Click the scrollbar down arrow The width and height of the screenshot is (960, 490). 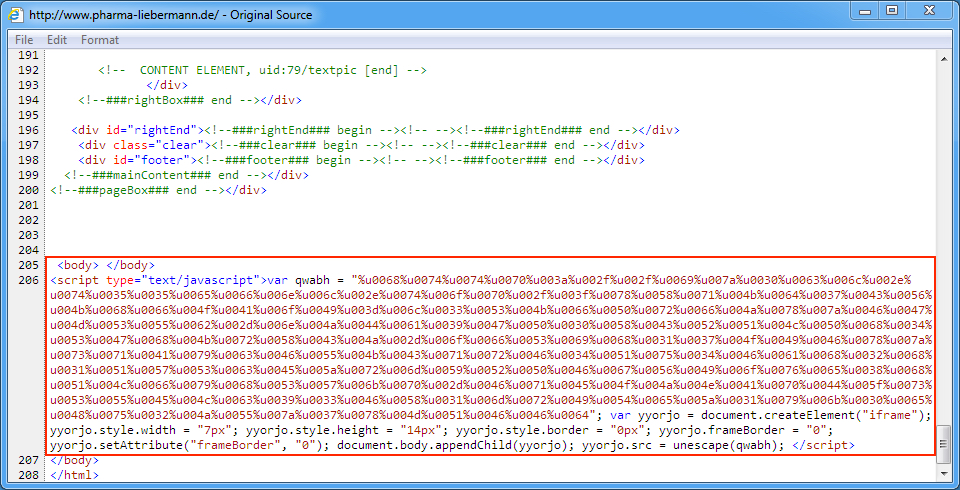pos(946,475)
